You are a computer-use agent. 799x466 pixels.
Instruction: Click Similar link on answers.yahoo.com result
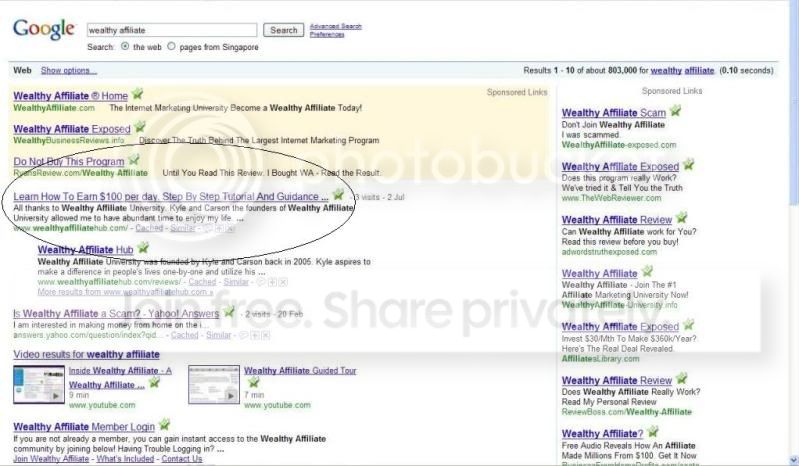pyautogui.click(x=219, y=335)
